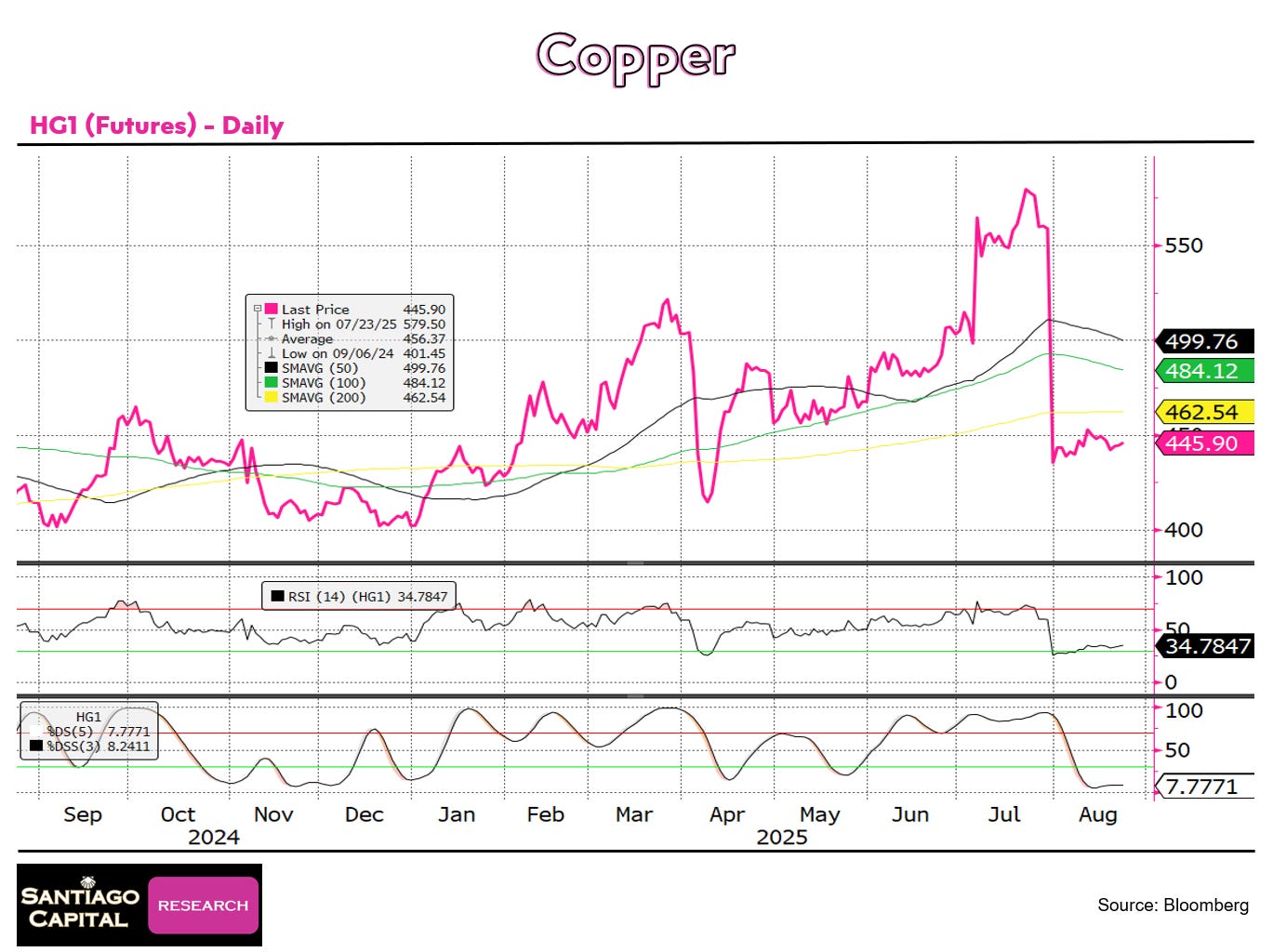Click the RSI (14) (HG1) legend box
This screenshot has width=1273, height=952.
[359, 596]
